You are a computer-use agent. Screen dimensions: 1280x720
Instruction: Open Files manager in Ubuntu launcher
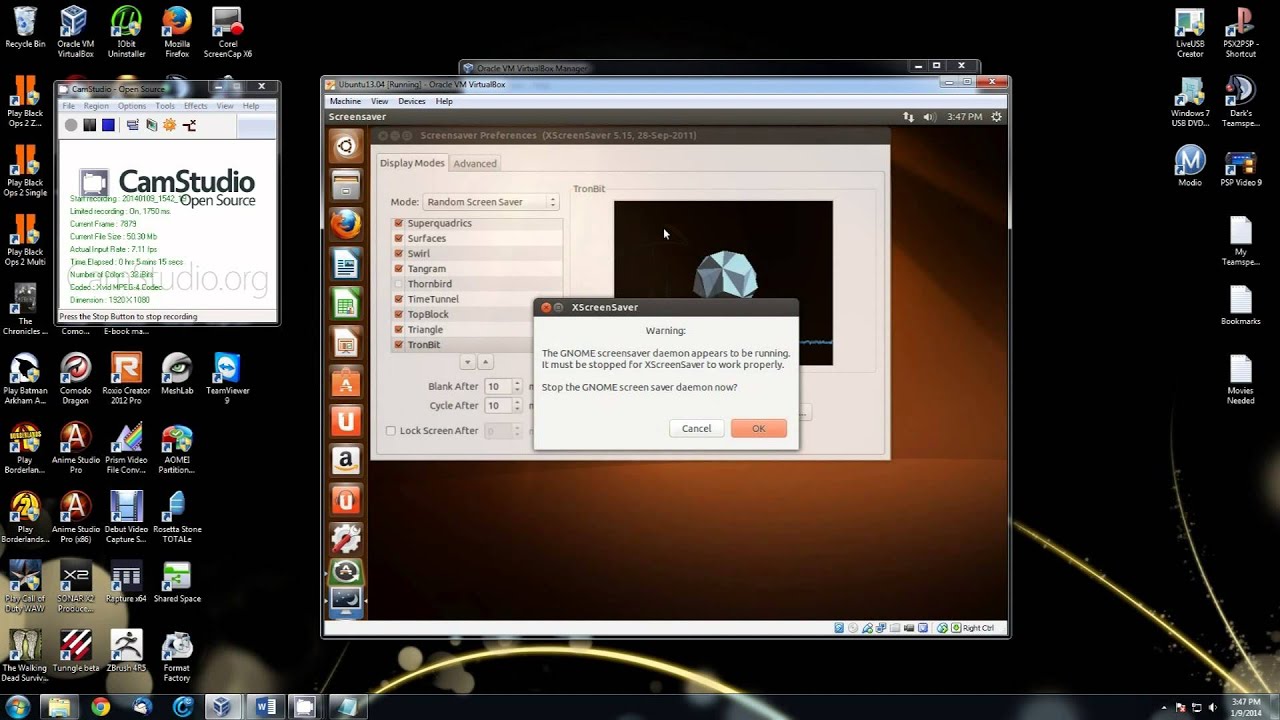[346, 185]
